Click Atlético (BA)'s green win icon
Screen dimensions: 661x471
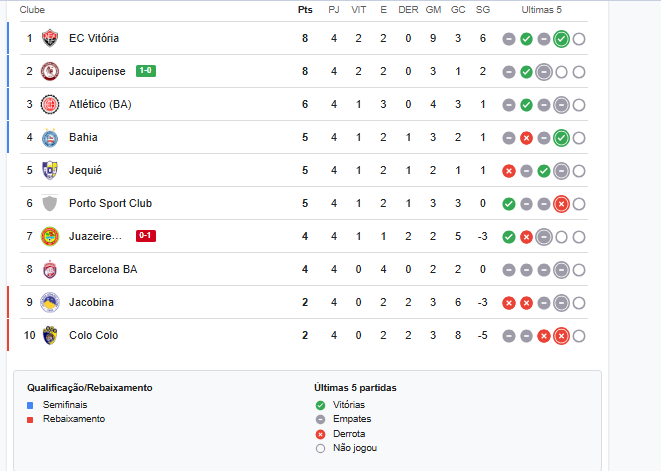[526, 105]
